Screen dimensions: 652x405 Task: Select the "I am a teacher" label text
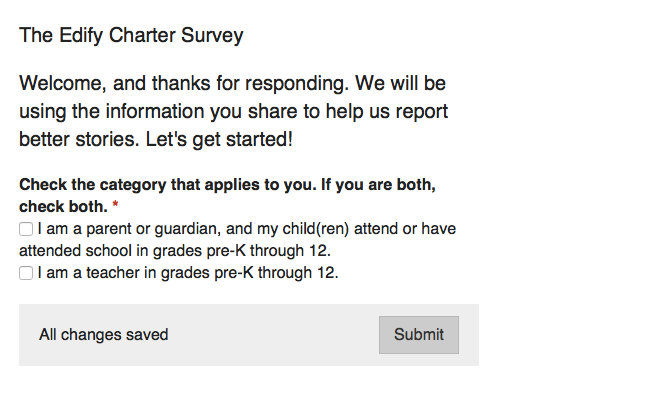[188, 272]
